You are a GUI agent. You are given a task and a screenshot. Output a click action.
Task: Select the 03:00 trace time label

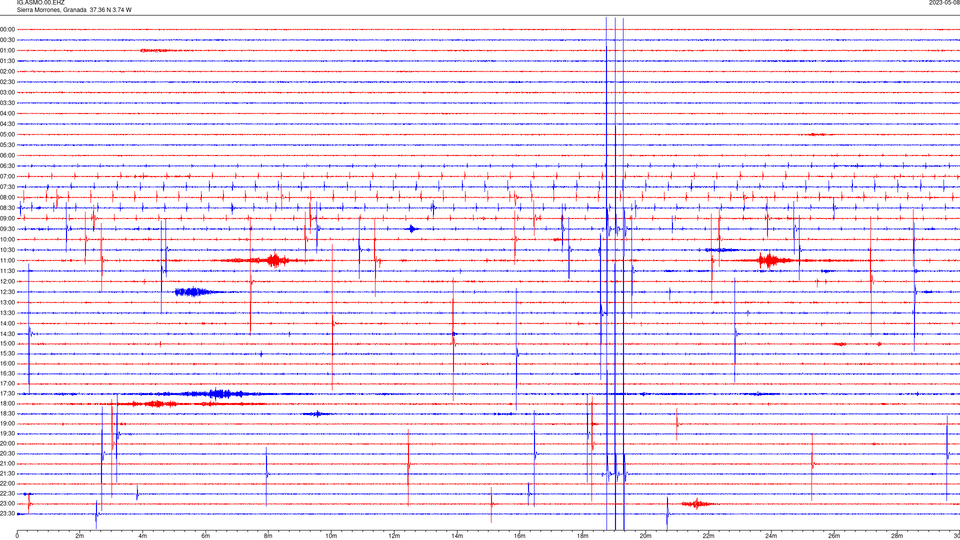[x=7, y=92]
